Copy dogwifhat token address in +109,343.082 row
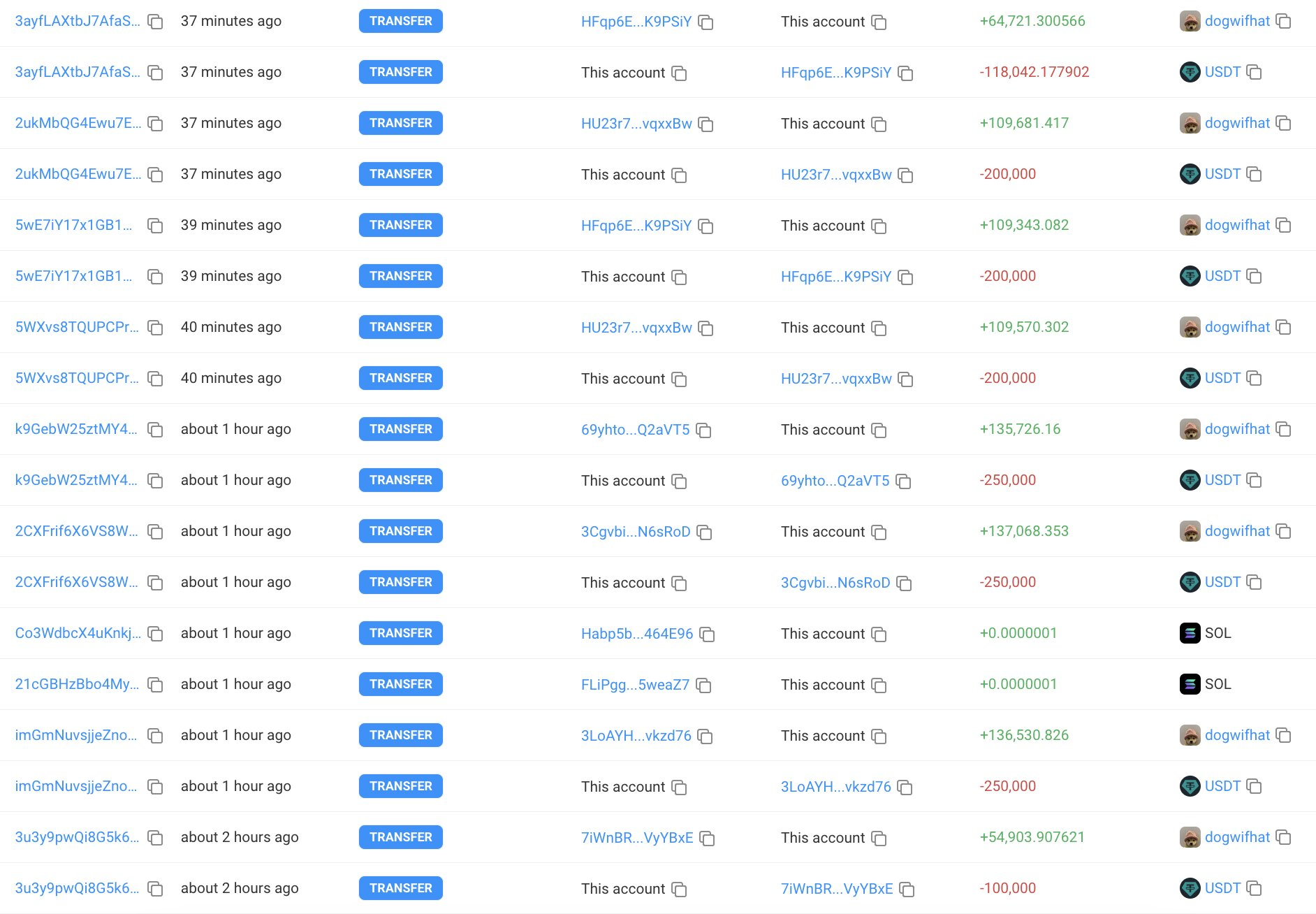 tap(1283, 226)
